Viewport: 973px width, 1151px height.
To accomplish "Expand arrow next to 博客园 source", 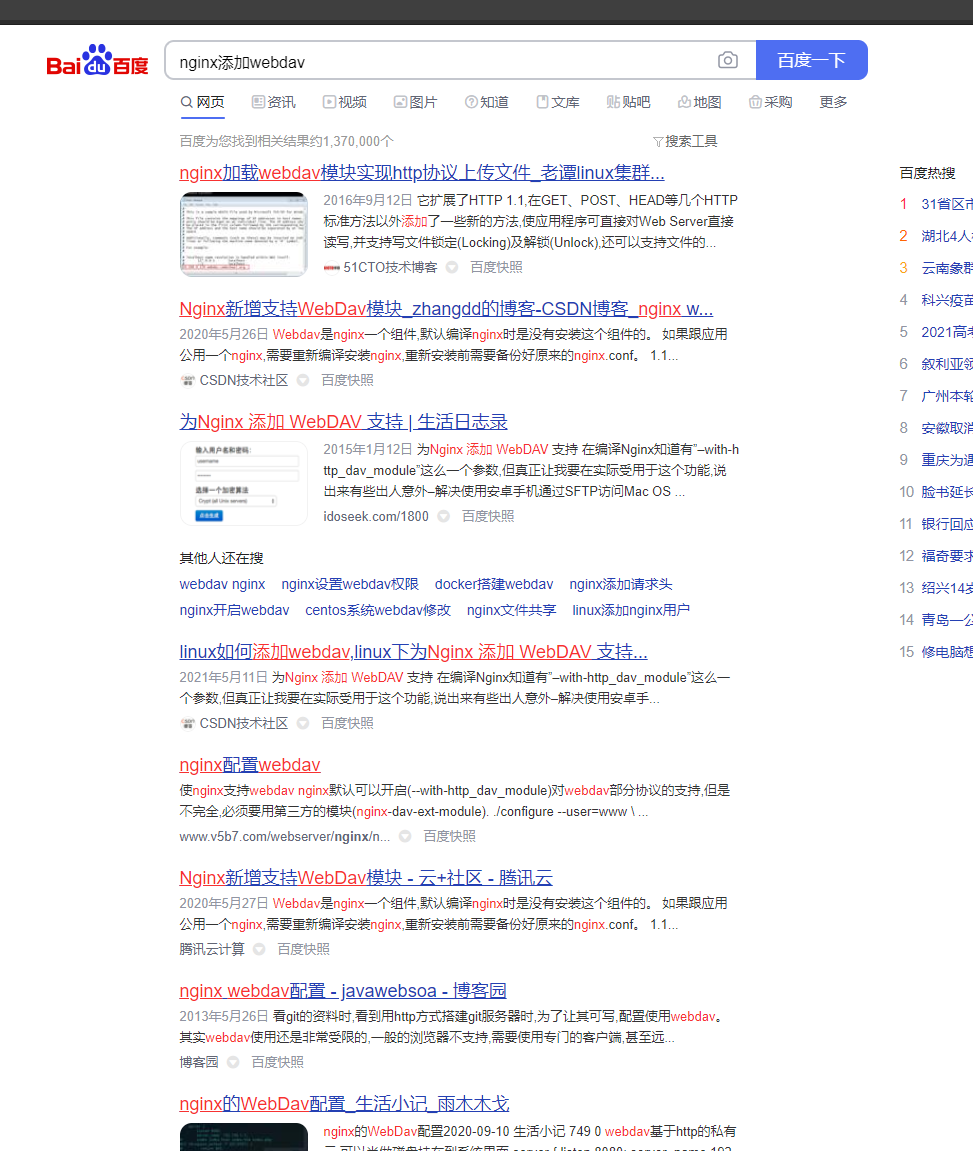I will pyautogui.click(x=233, y=1062).
